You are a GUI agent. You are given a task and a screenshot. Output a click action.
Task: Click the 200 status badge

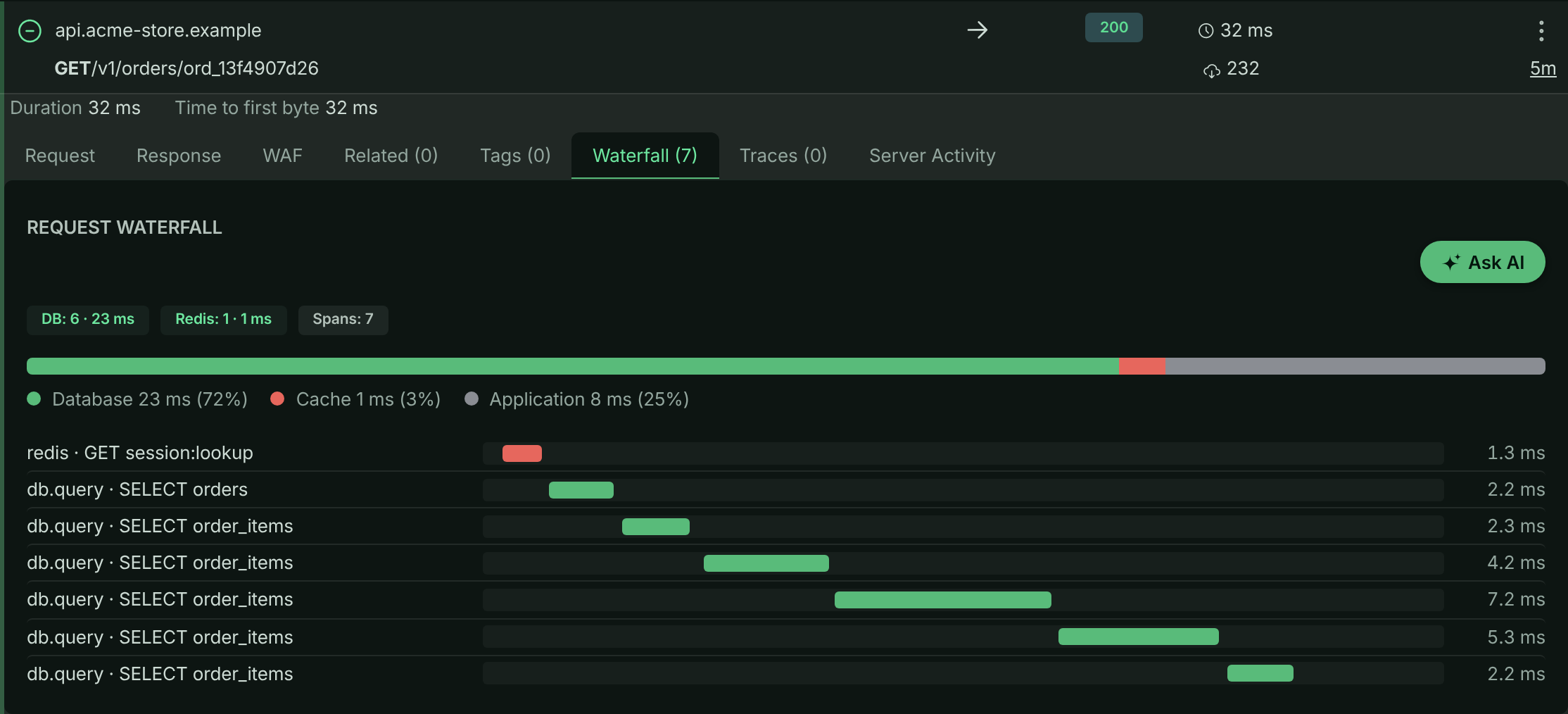[1113, 27]
